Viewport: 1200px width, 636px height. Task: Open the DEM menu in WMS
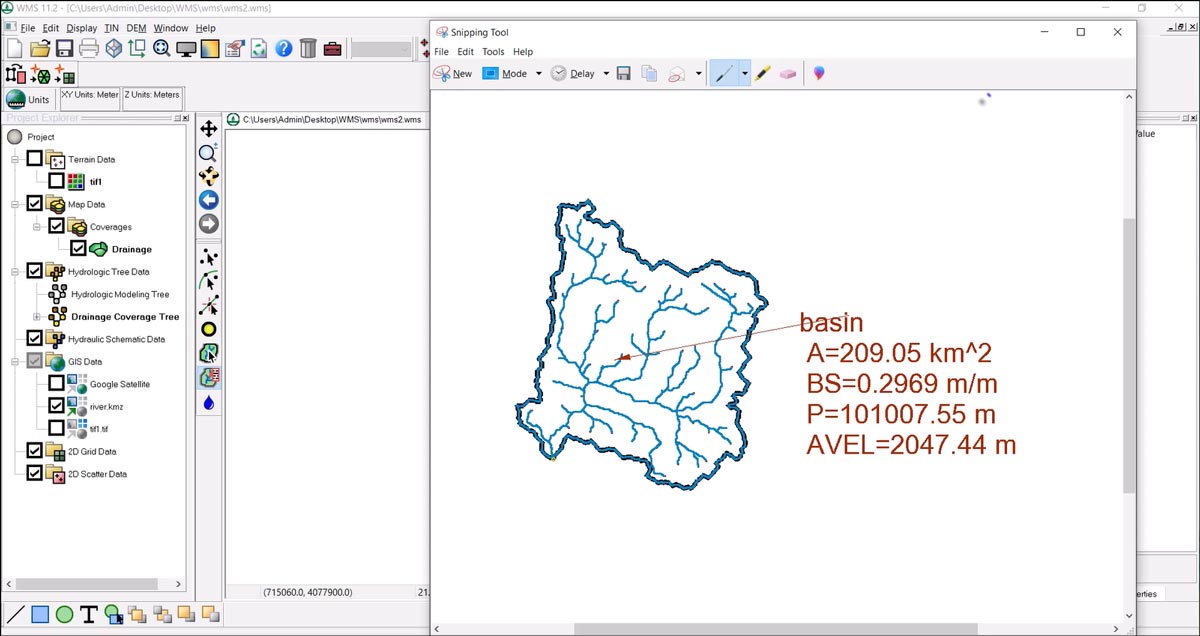click(136, 28)
